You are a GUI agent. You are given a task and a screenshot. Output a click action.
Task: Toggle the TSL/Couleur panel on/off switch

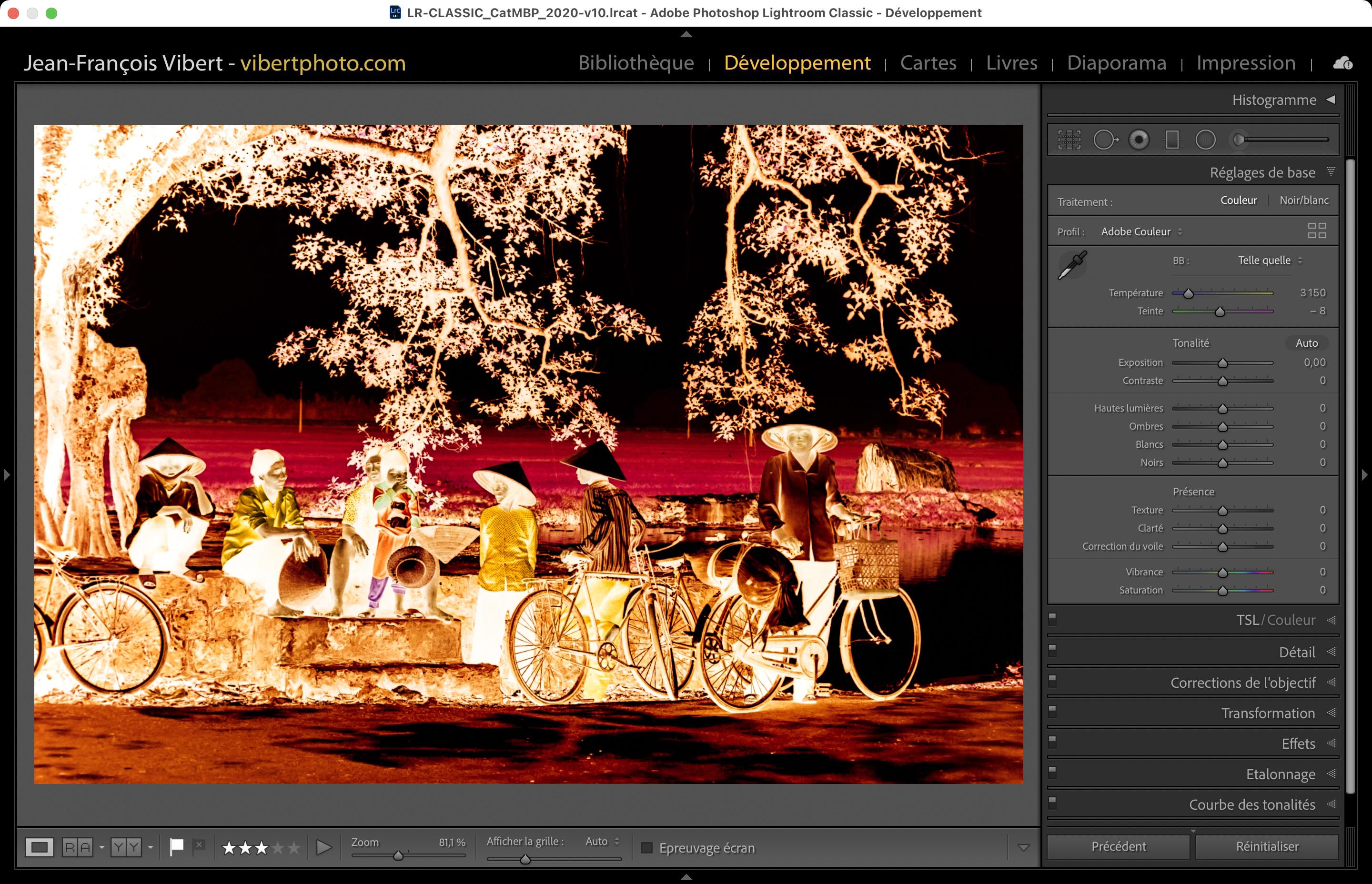(x=1052, y=618)
